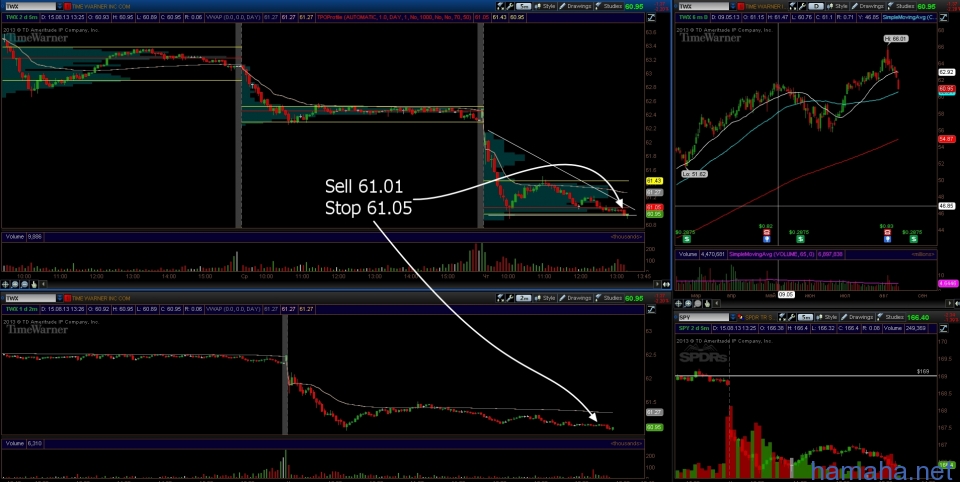Expand symbol dropdown arrow in top-left TWX chart
960x482 pixels.
point(60,6)
